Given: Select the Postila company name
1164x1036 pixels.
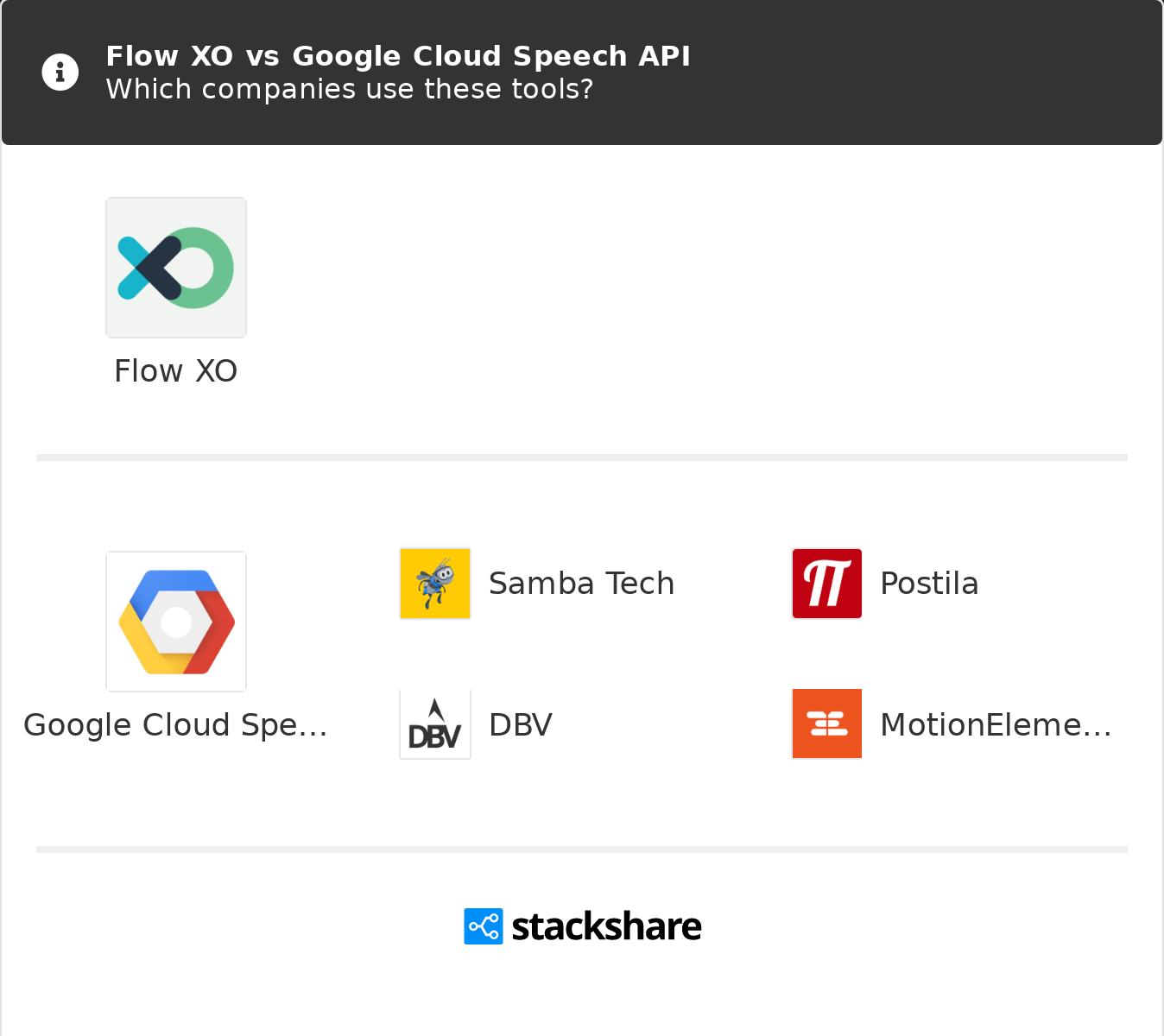Looking at the screenshot, I should click(929, 584).
